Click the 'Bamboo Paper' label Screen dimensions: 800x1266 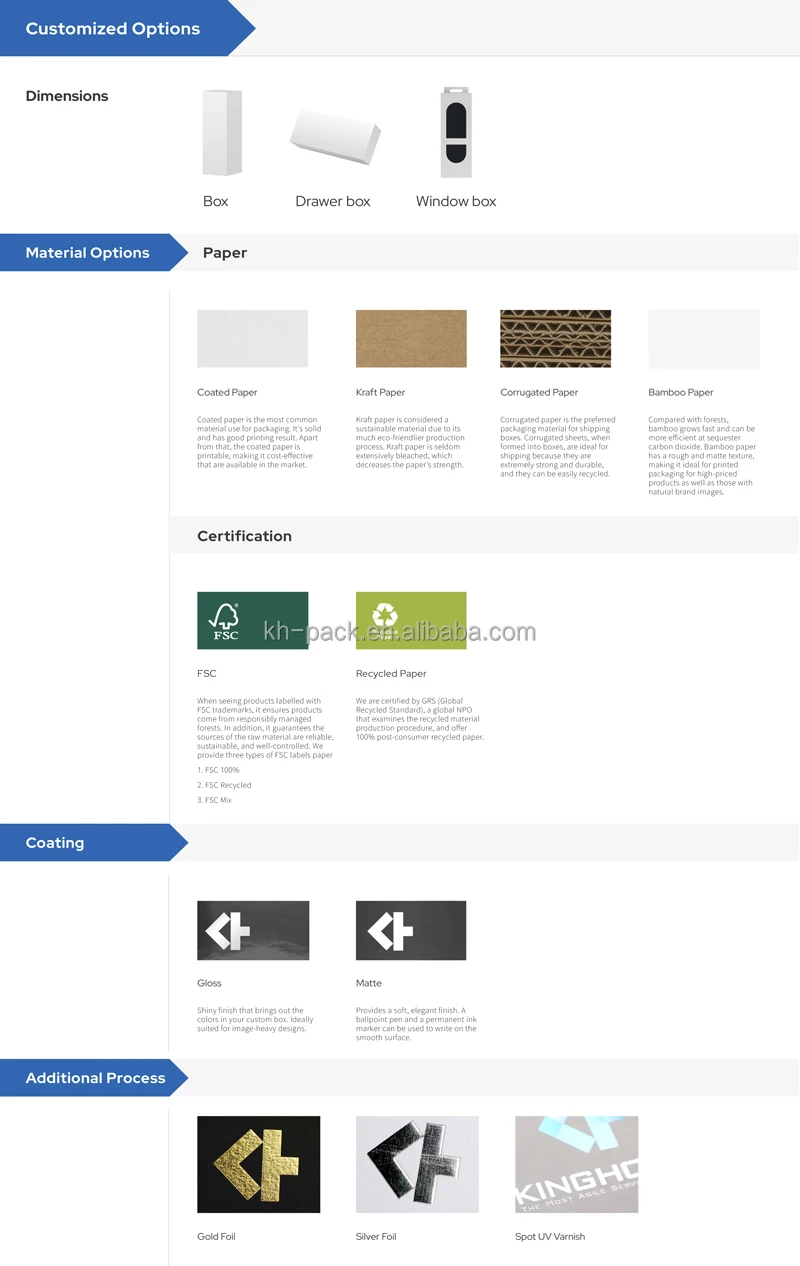coord(681,392)
